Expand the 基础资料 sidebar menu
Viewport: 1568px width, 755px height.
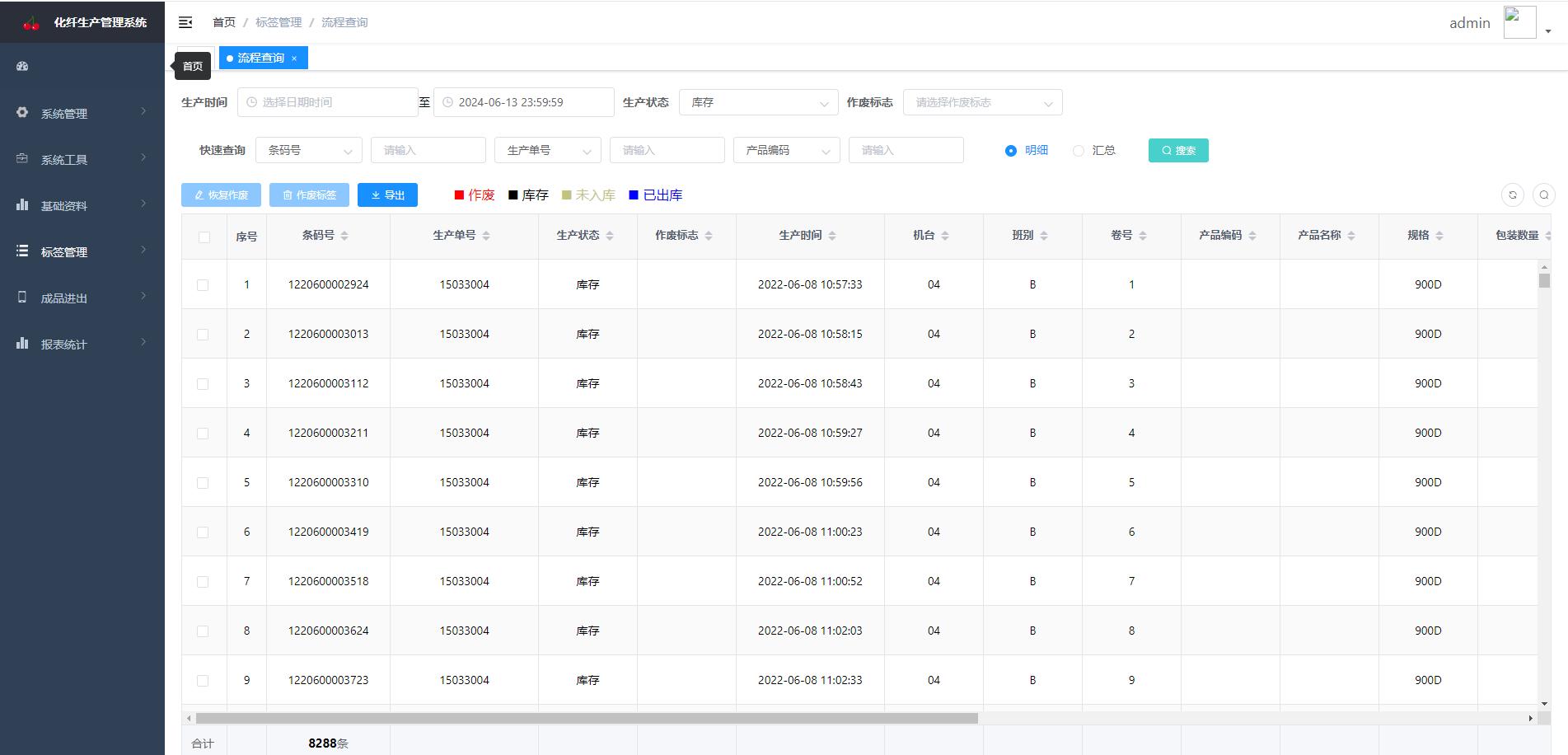82,205
